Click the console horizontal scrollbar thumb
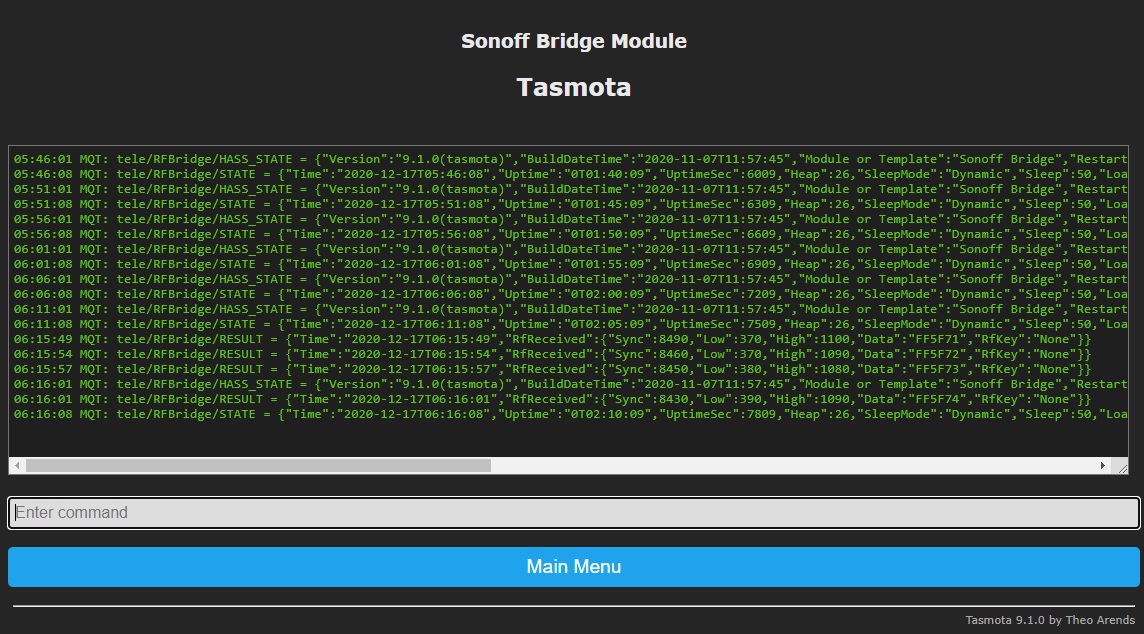This screenshot has height=634, width=1144. click(258, 466)
